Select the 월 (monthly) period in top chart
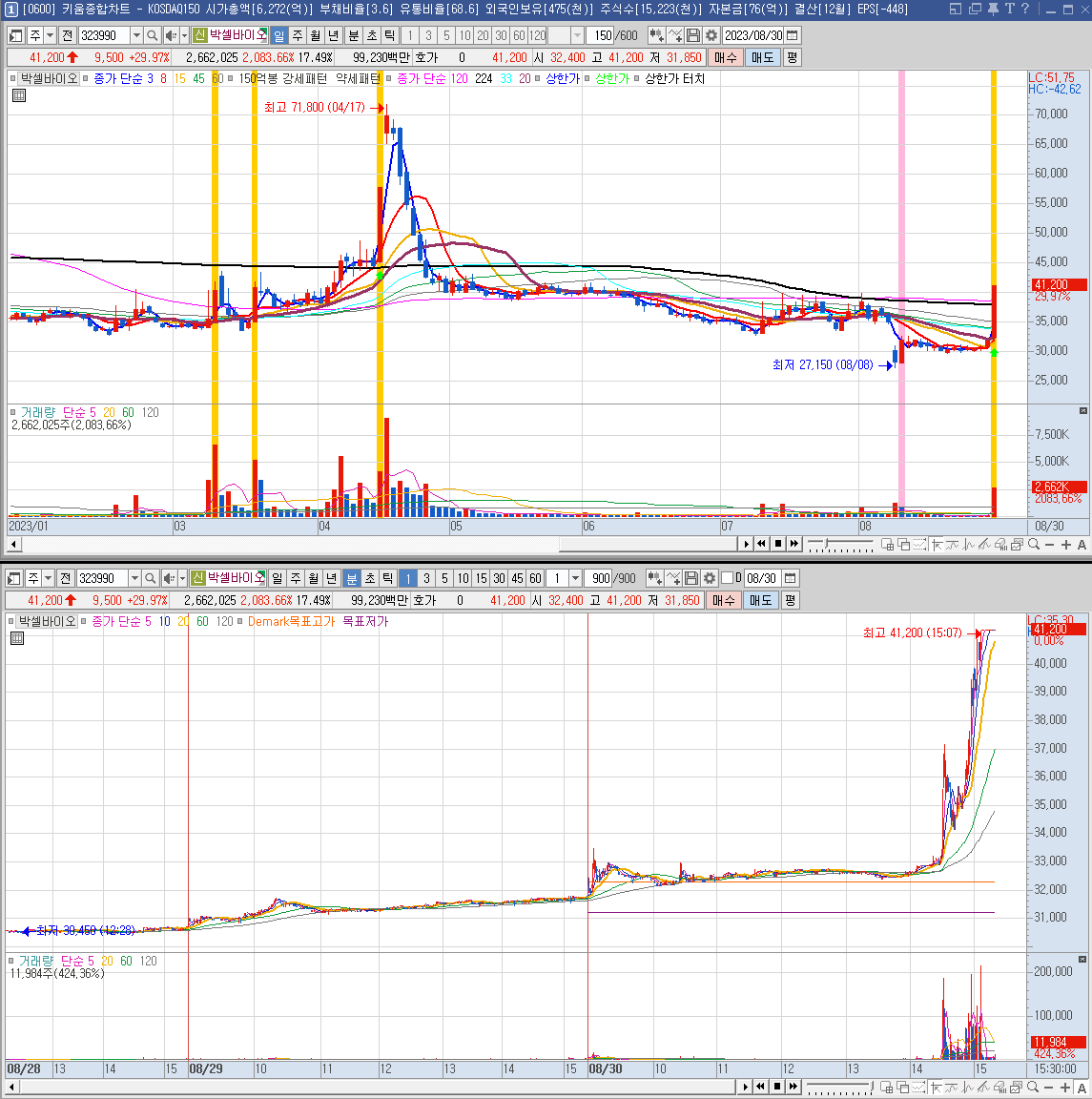This screenshot has width=1092, height=1099. point(316,35)
